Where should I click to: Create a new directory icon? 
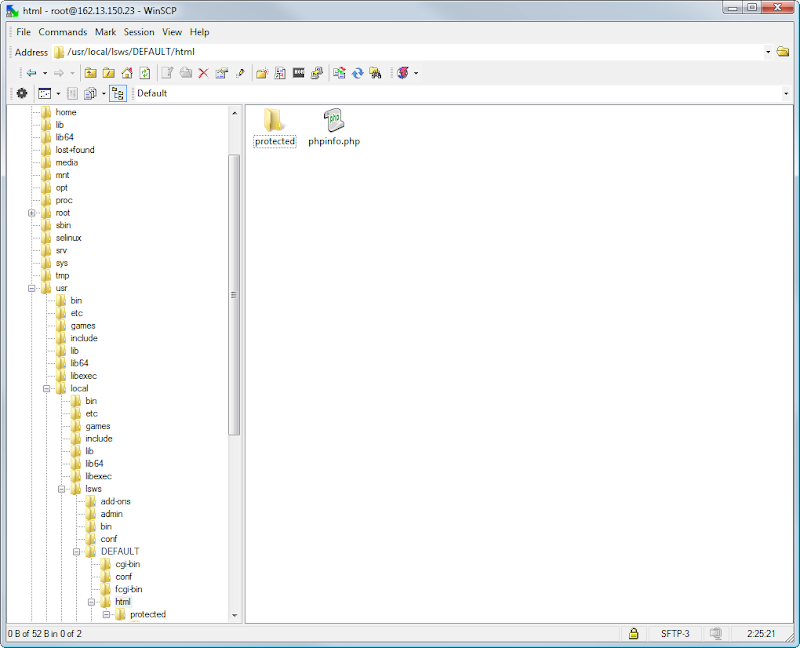pyautogui.click(x=262, y=73)
